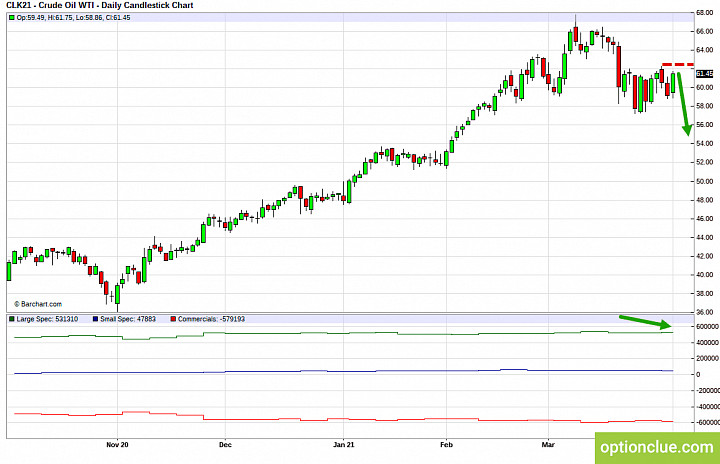
Task: Click the 400000 positions axis label
Action: 707,343
